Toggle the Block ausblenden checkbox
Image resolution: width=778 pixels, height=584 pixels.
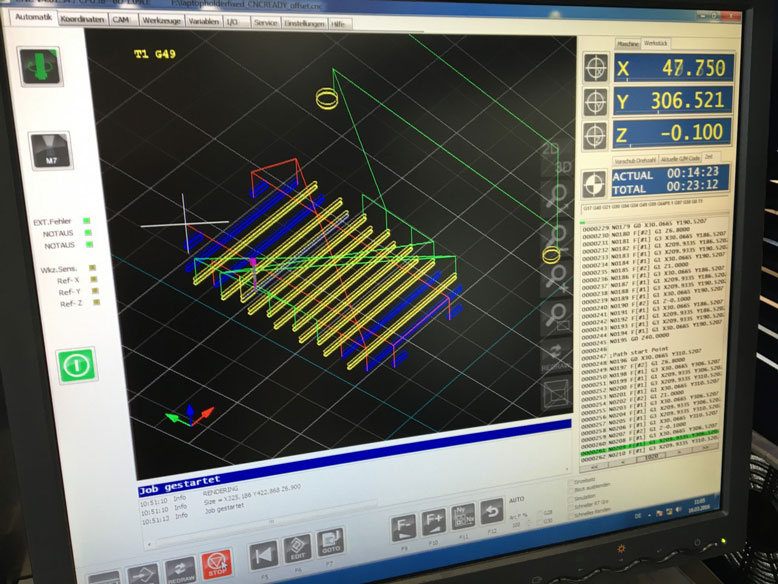coord(571,490)
